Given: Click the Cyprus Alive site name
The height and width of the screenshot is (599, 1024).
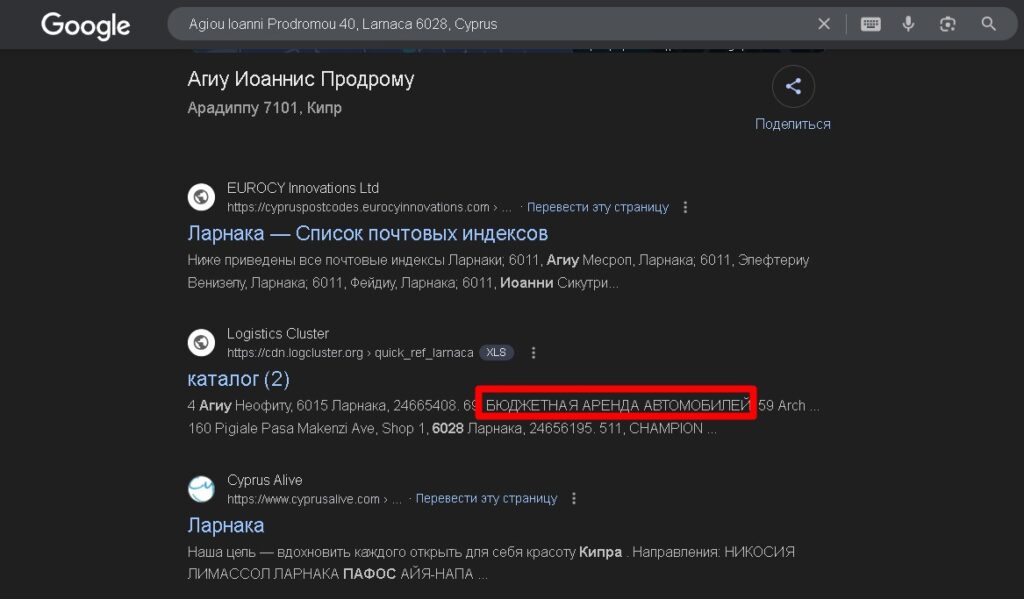Looking at the screenshot, I should point(264,480).
